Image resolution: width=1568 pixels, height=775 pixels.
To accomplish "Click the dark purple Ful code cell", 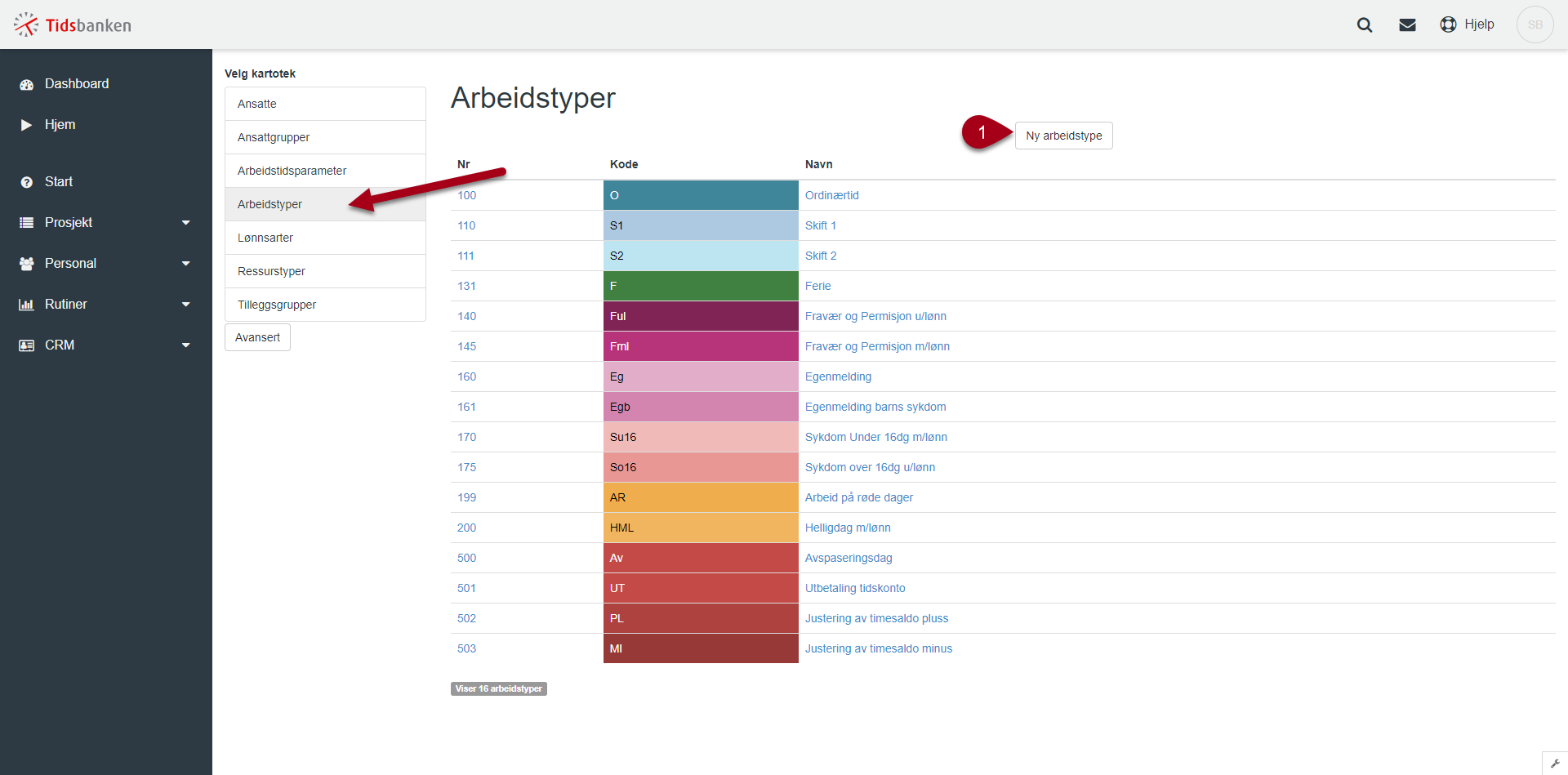I will pyautogui.click(x=701, y=316).
